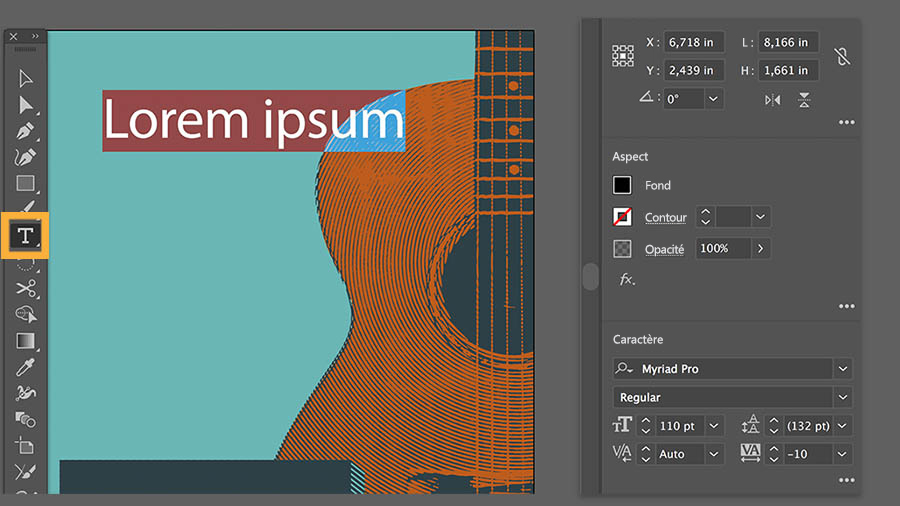
Task: Open the Auto kerning dropdown
Action: point(713,454)
